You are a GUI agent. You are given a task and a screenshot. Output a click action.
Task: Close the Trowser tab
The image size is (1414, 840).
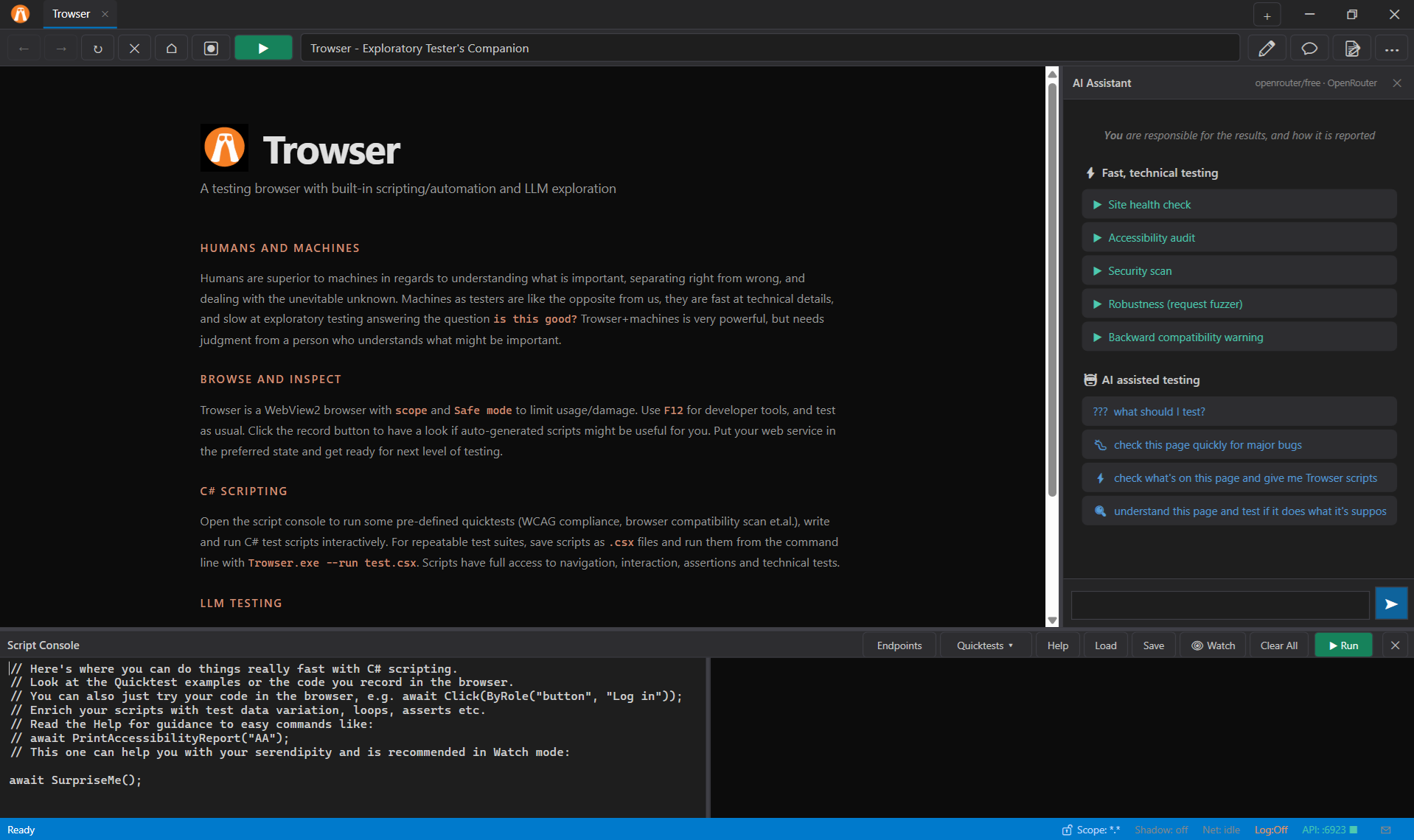pos(105,14)
